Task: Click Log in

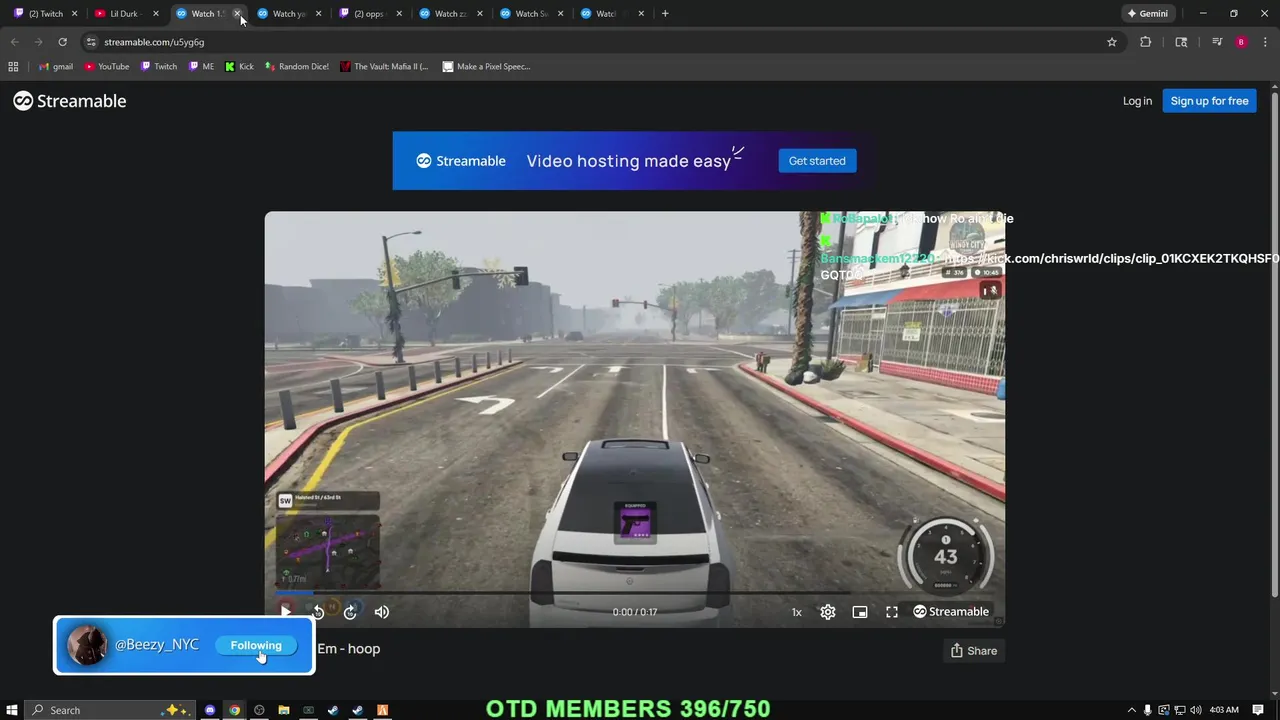Action: 1137,101
